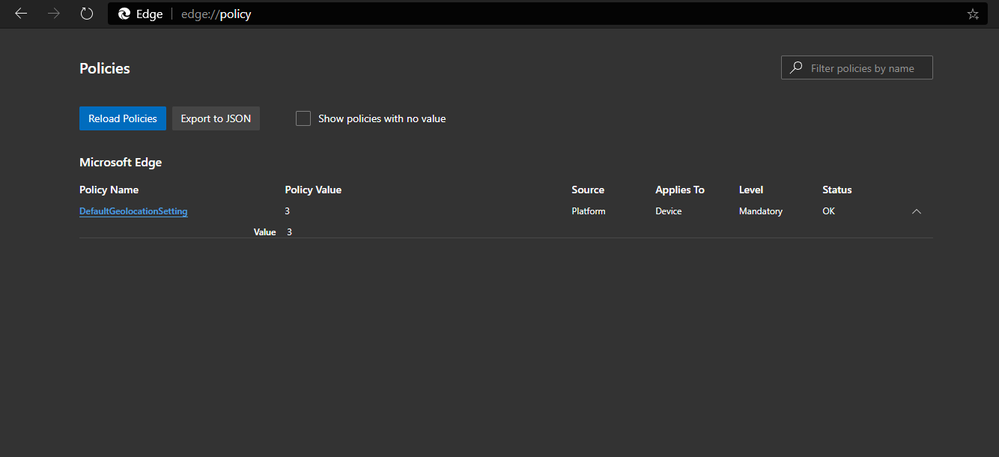Click the forward navigation arrow
The image size is (999, 457).
[x=54, y=14]
